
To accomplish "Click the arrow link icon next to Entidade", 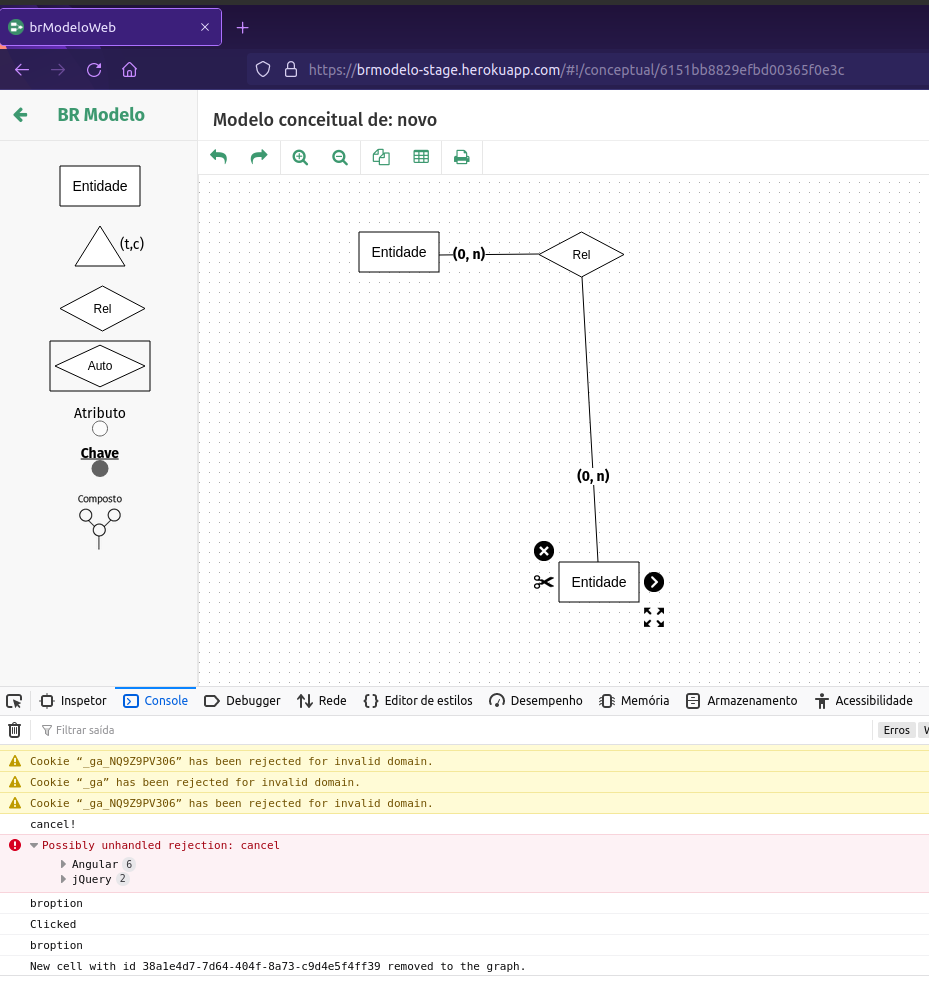I will pos(654,582).
